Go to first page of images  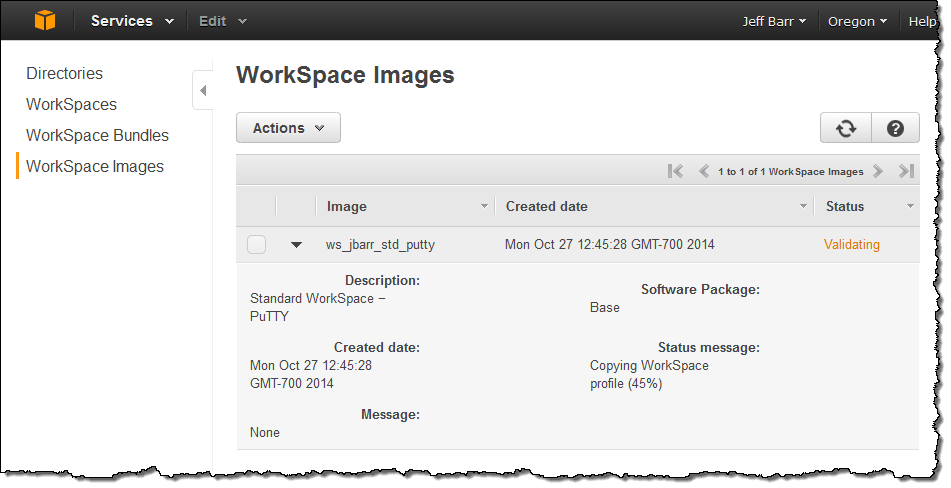(675, 171)
